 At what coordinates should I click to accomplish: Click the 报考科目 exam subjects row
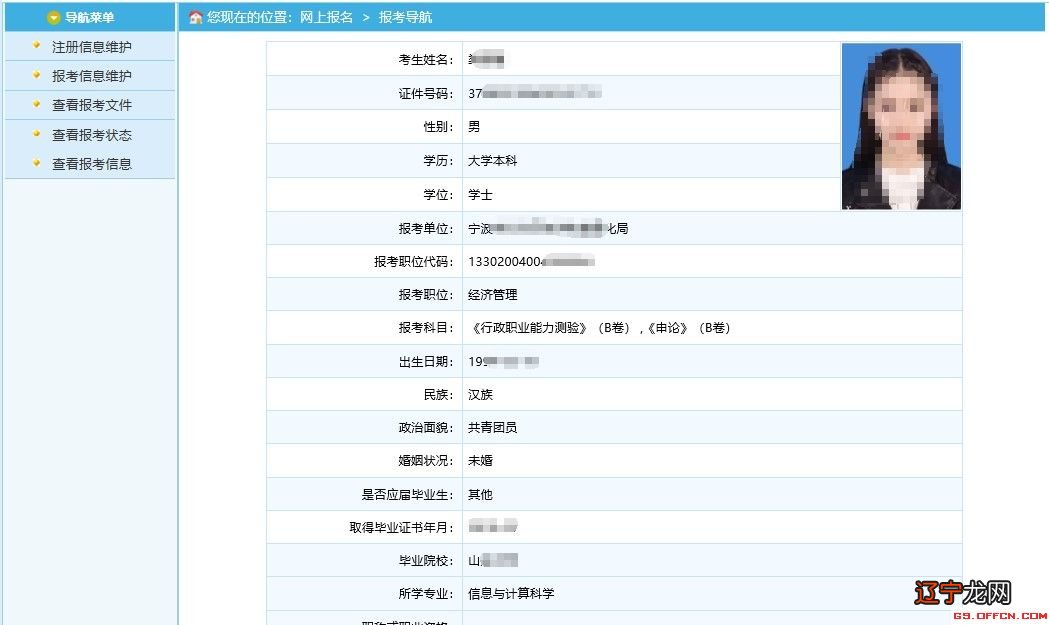point(600,327)
